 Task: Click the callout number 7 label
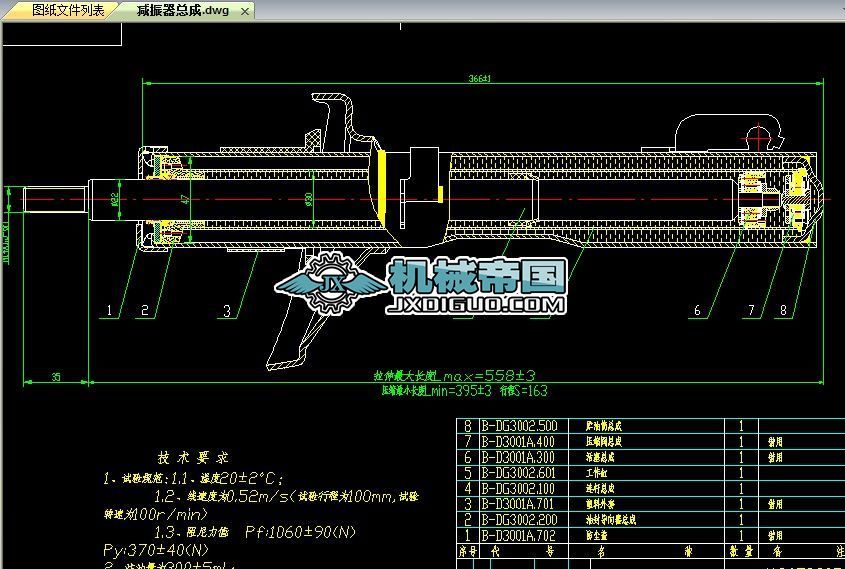point(751,310)
